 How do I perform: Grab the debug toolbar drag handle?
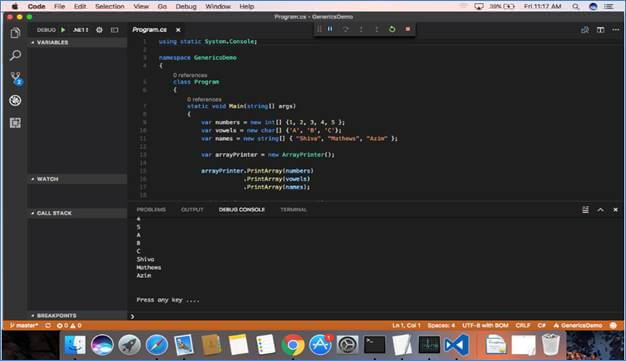click(x=319, y=29)
